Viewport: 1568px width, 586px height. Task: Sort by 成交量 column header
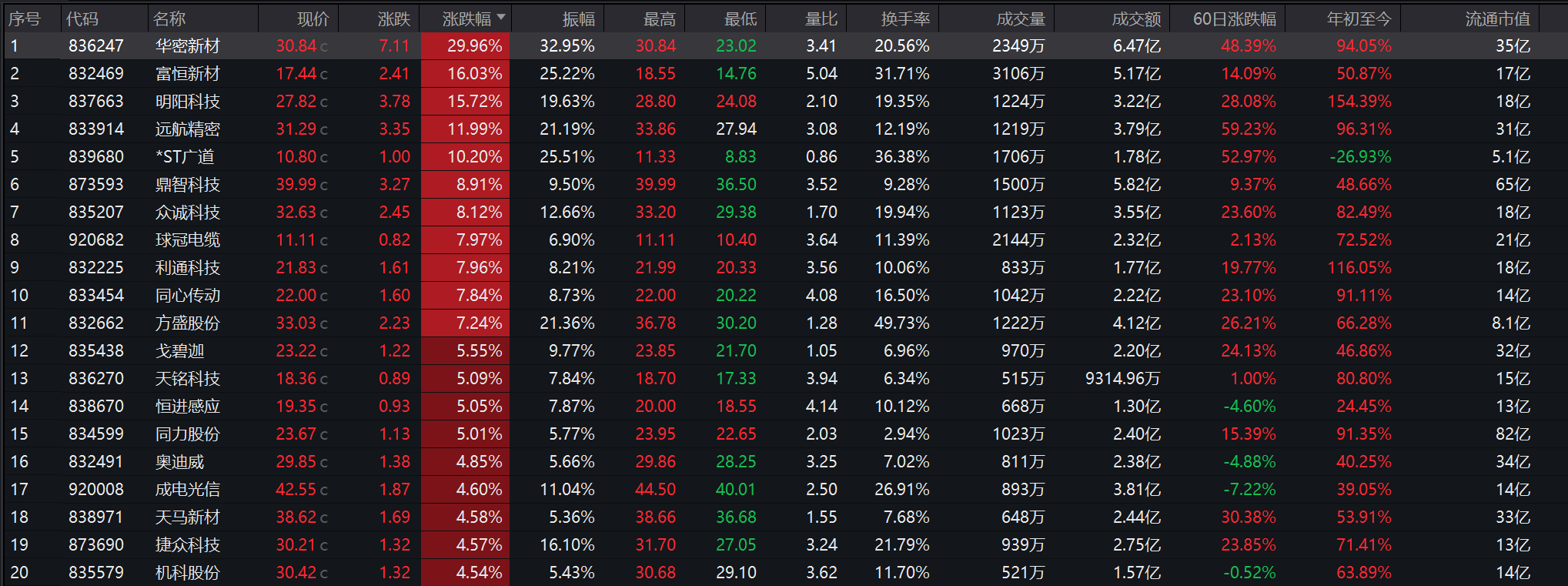1021,18
